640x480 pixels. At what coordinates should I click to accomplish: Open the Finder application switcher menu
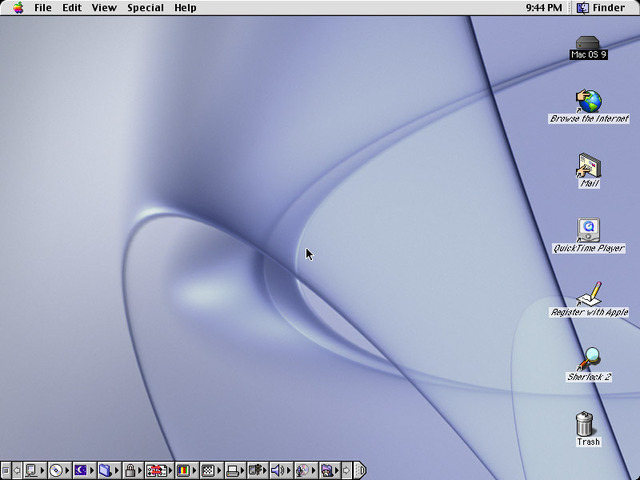(602, 8)
